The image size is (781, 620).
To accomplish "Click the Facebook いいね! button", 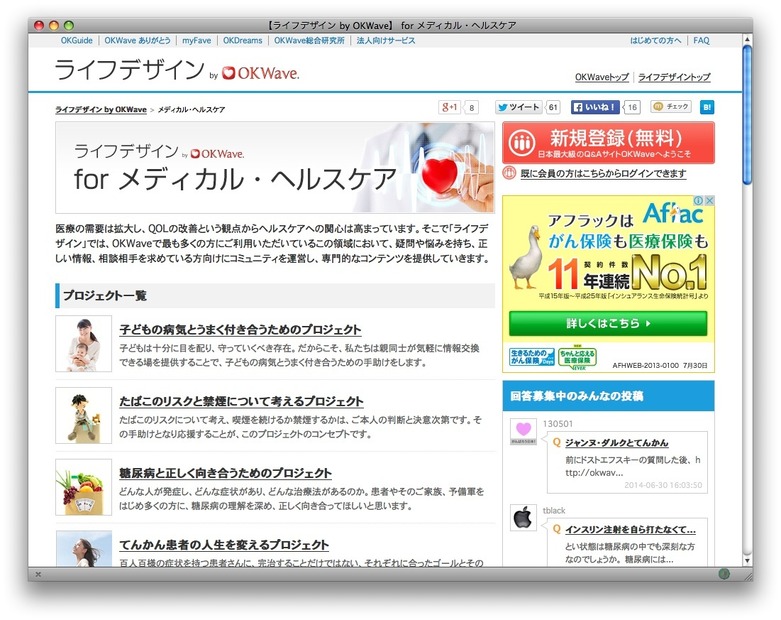I will 595,107.
